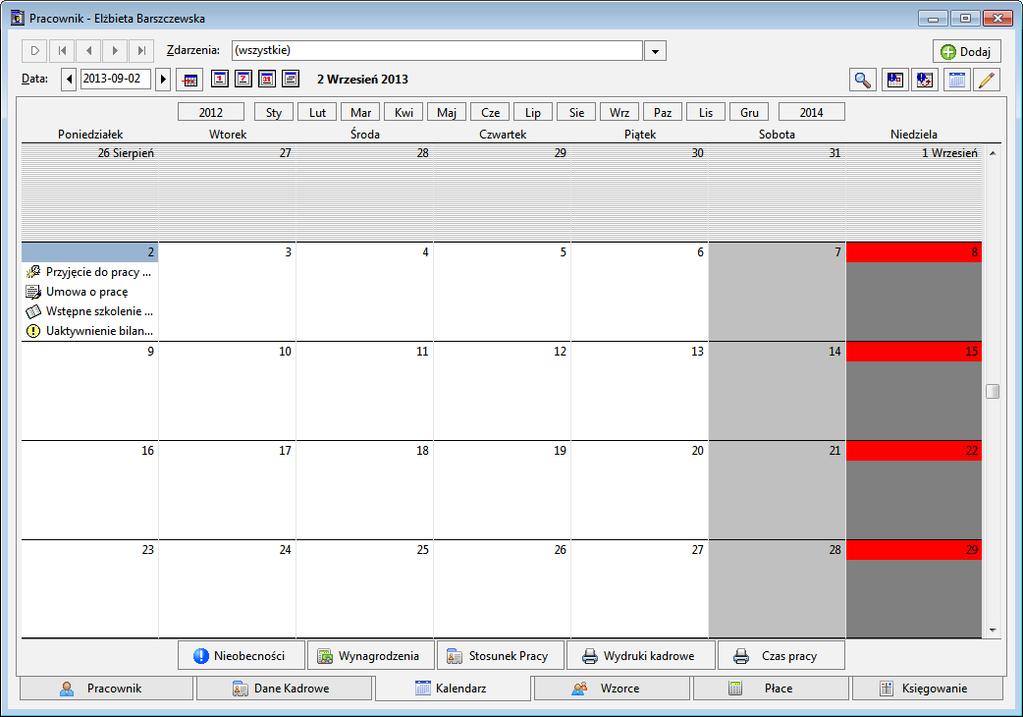
Task: Select month Lis
Action: 706,112
